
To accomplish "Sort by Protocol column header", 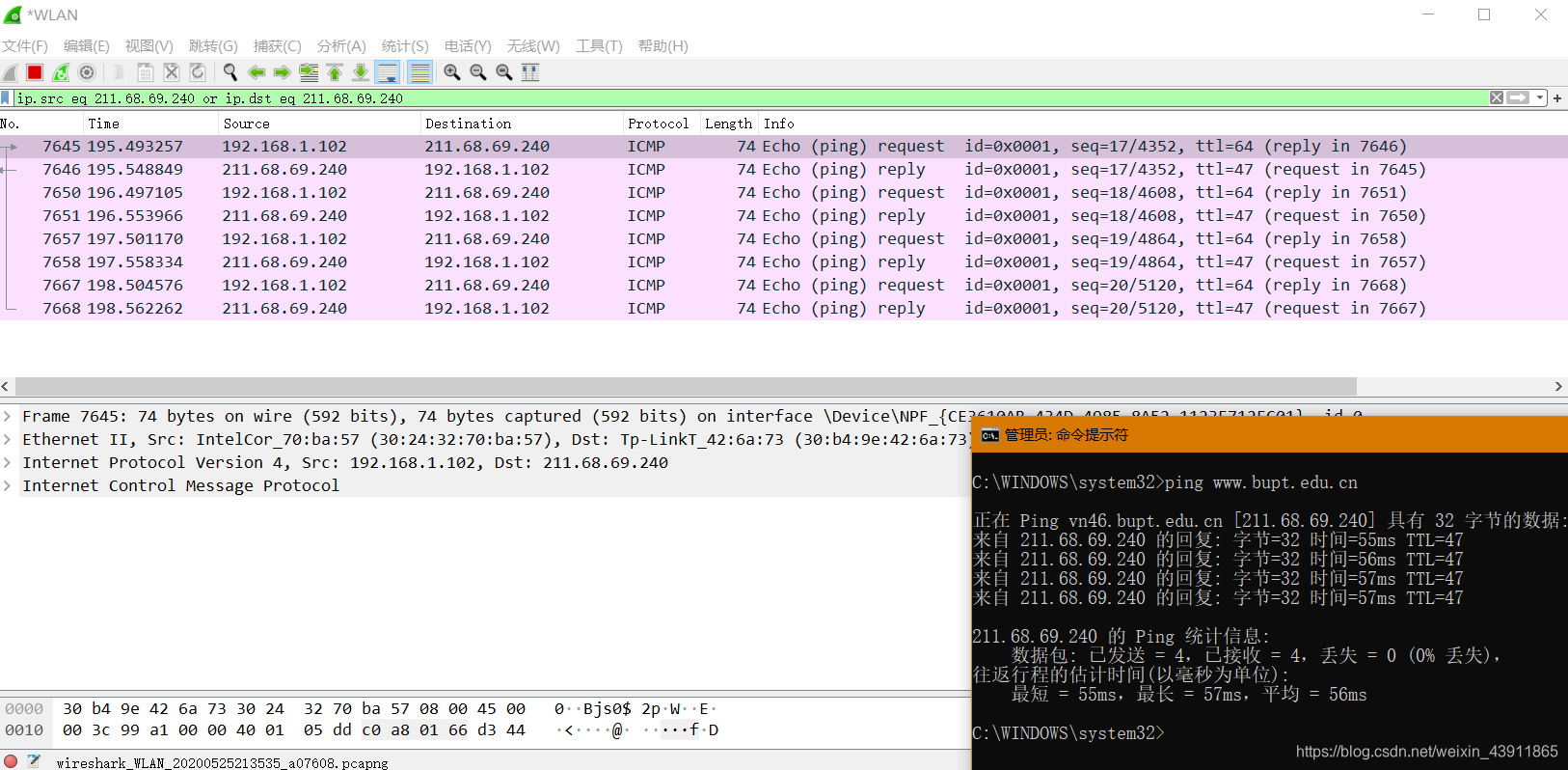I will point(662,124).
